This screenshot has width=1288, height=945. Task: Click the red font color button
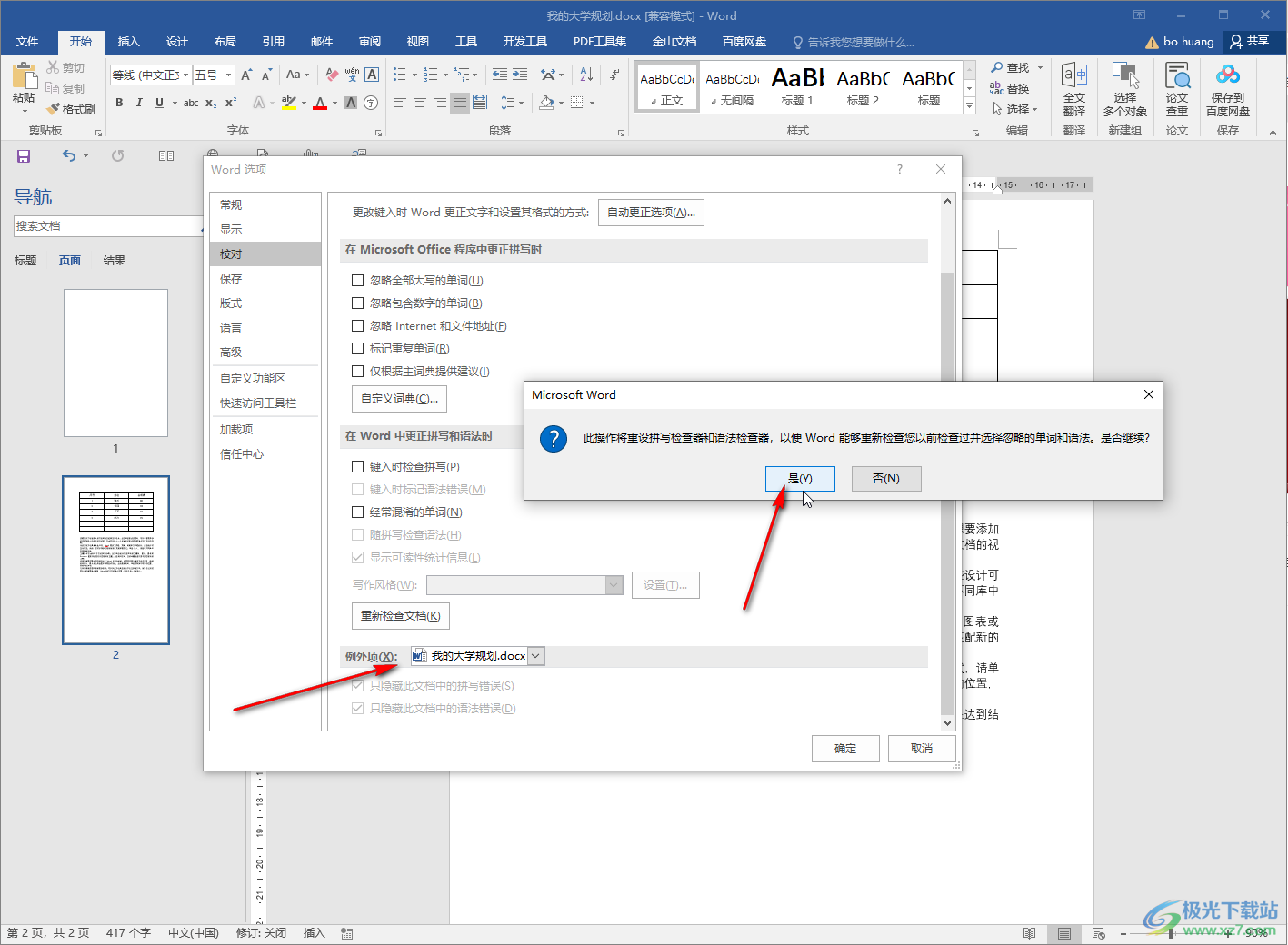tap(320, 103)
